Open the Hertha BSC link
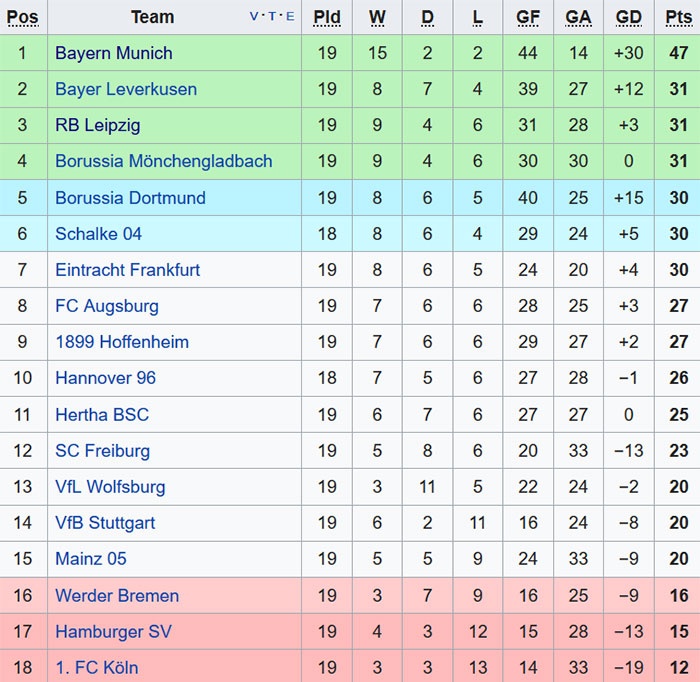The image size is (700, 682). point(102,415)
